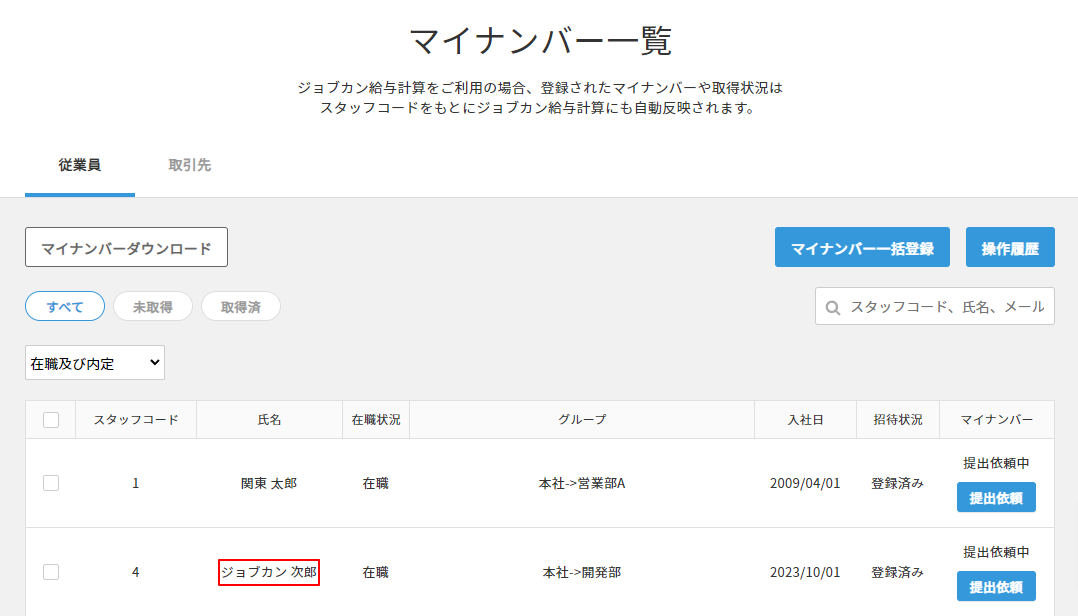The image size is (1078, 616).
Task: Filter list by すべて
Action: (x=65, y=307)
